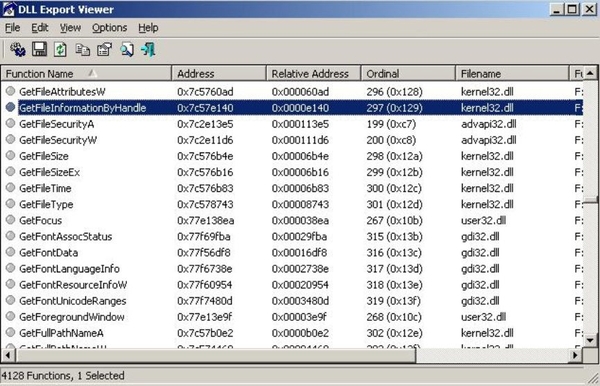The image size is (600, 386).
Task: Select bullet beside GetFontData row
Action: (x=11, y=252)
